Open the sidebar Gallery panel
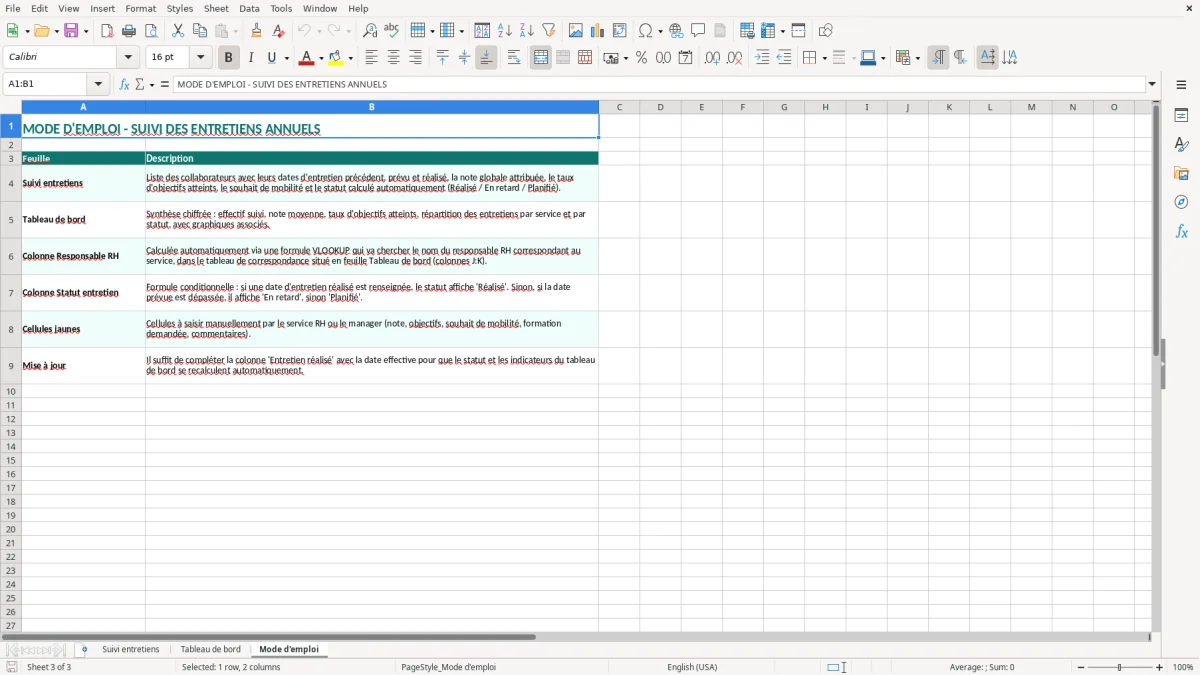 pos(1181,174)
